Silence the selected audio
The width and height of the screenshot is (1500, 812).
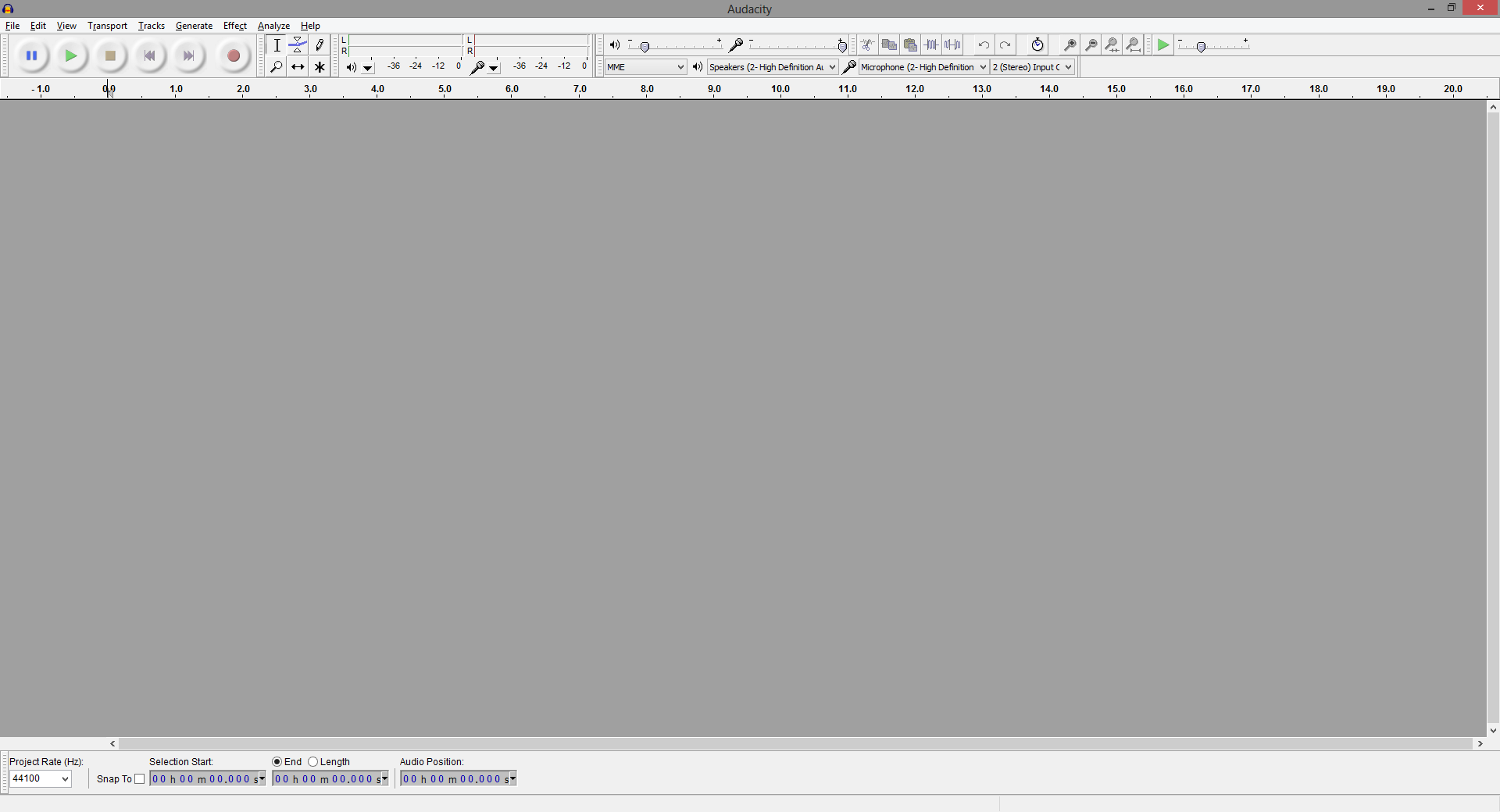(x=952, y=45)
